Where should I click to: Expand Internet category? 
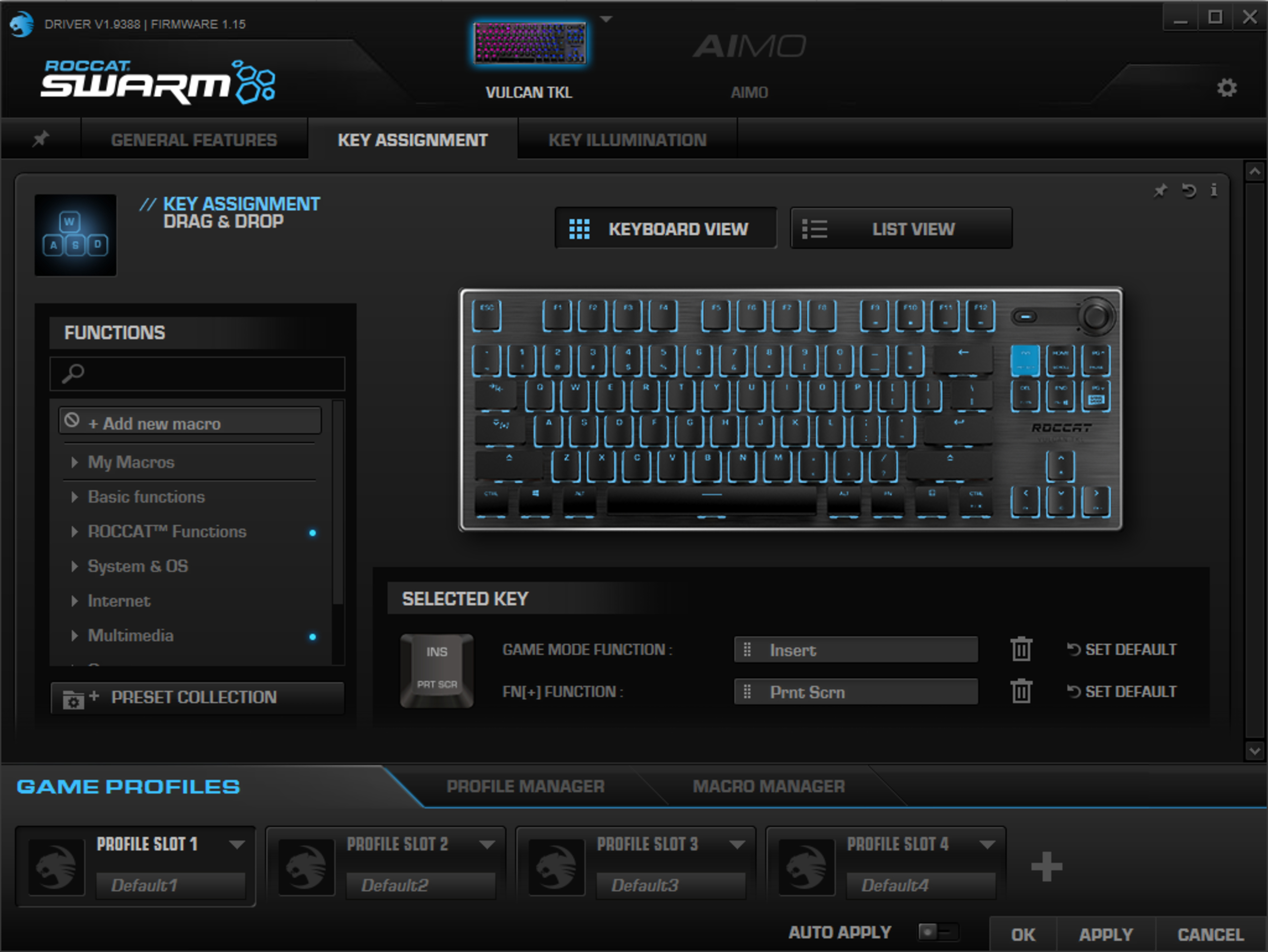coord(119,601)
